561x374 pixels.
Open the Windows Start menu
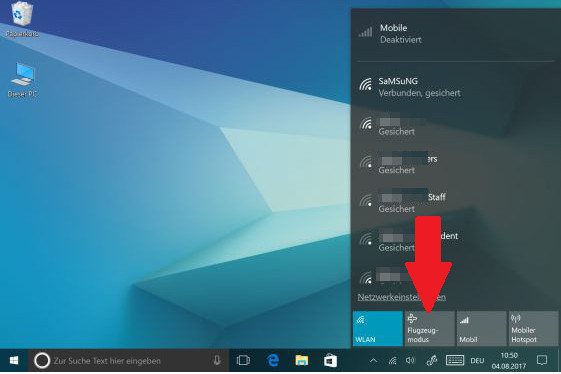tap(14, 360)
